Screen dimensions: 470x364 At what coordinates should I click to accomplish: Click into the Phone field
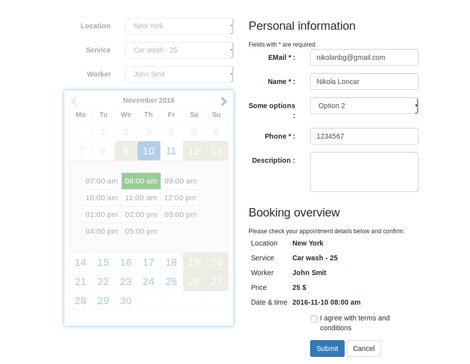click(x=364, y=136)
